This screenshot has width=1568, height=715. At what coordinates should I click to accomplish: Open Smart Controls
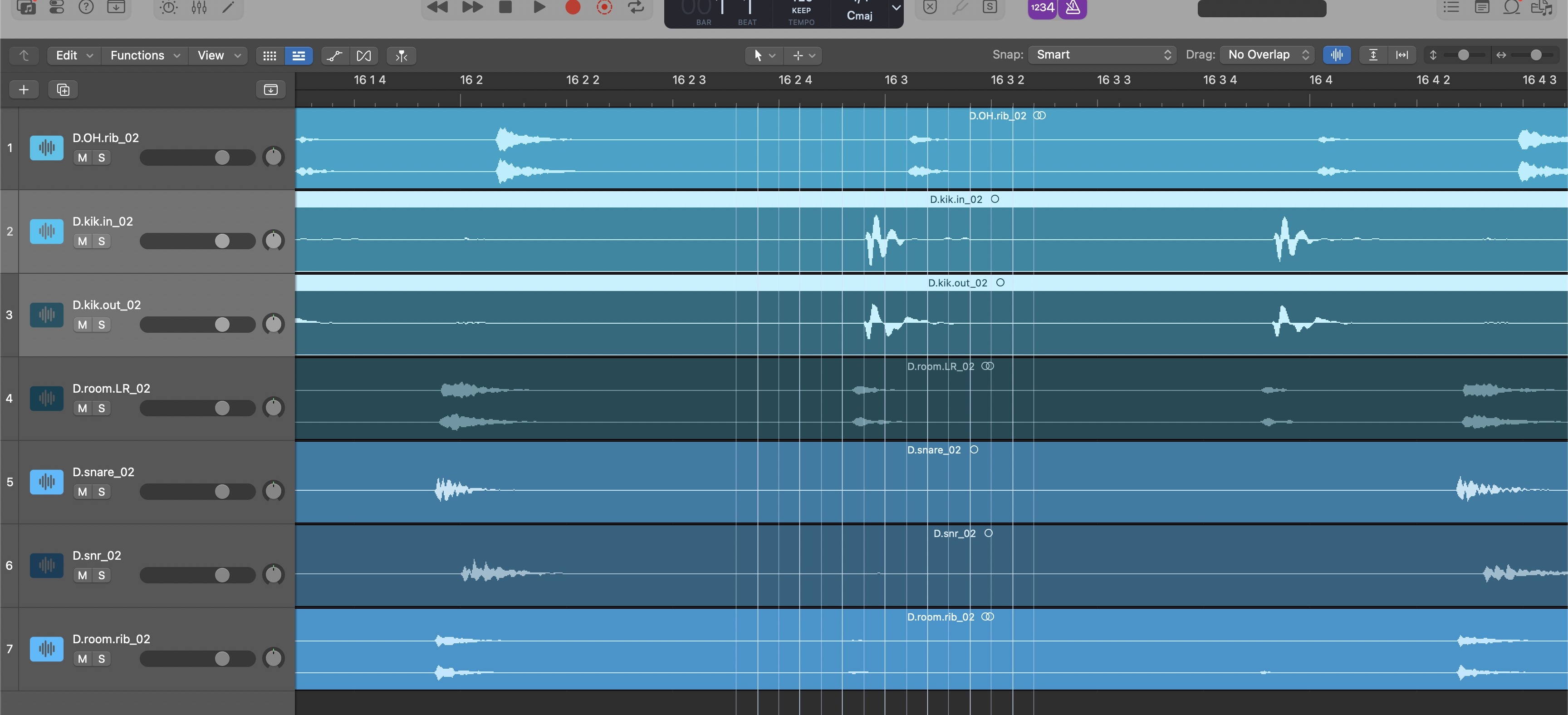169,7
